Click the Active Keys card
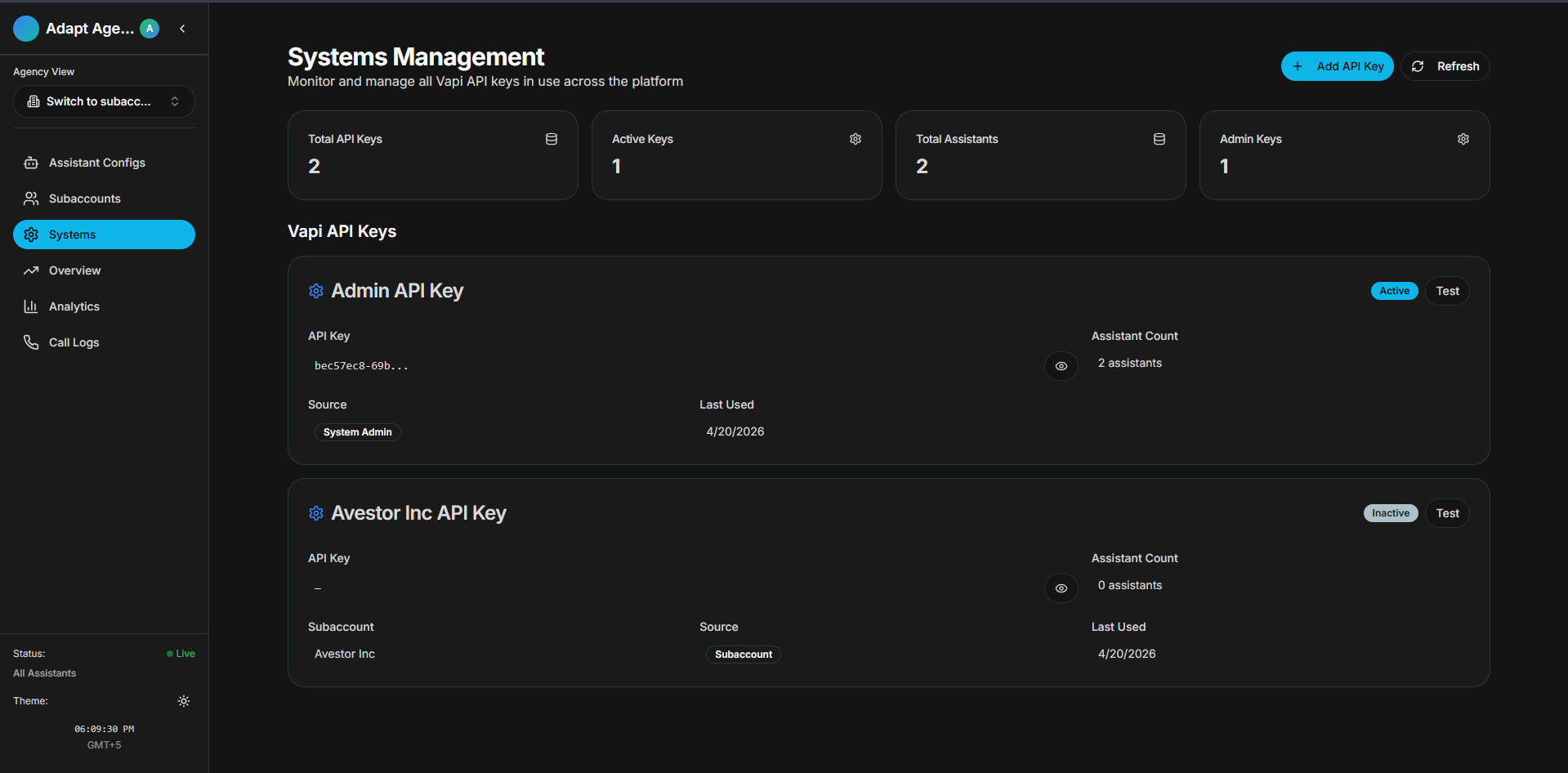 (737, 155)
